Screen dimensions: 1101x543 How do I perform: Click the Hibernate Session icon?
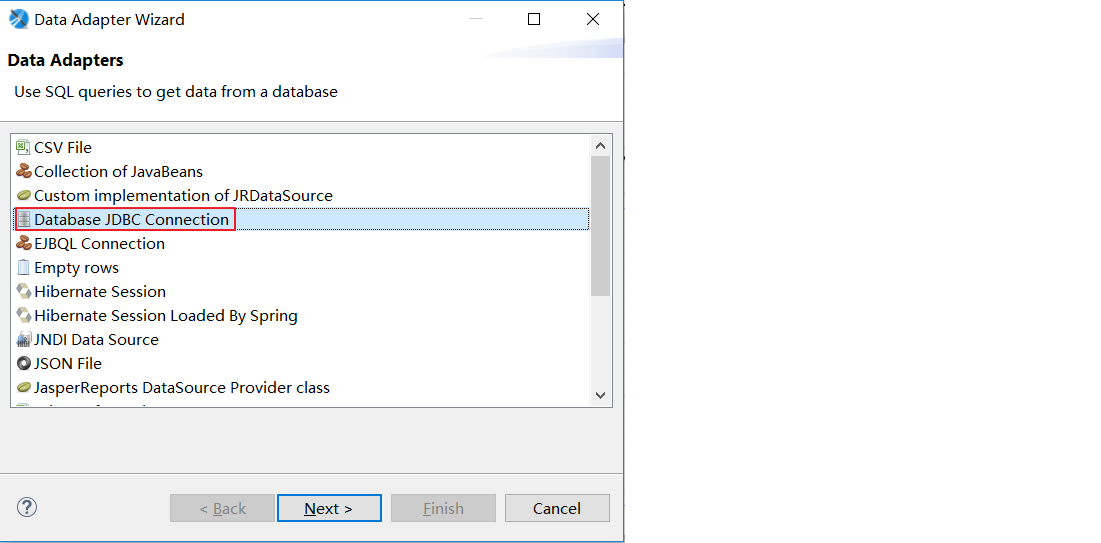pyautogui.click(x=24, y=291)
